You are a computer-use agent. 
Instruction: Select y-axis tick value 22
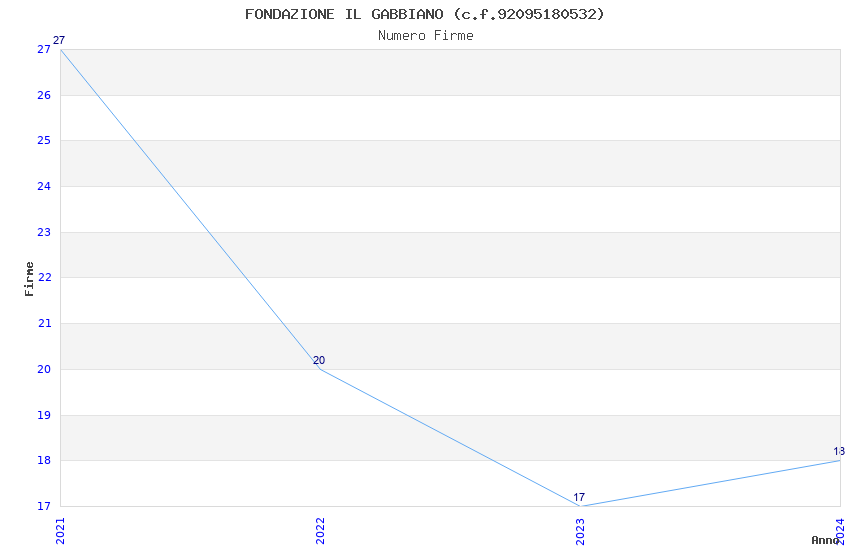point(44,277)
